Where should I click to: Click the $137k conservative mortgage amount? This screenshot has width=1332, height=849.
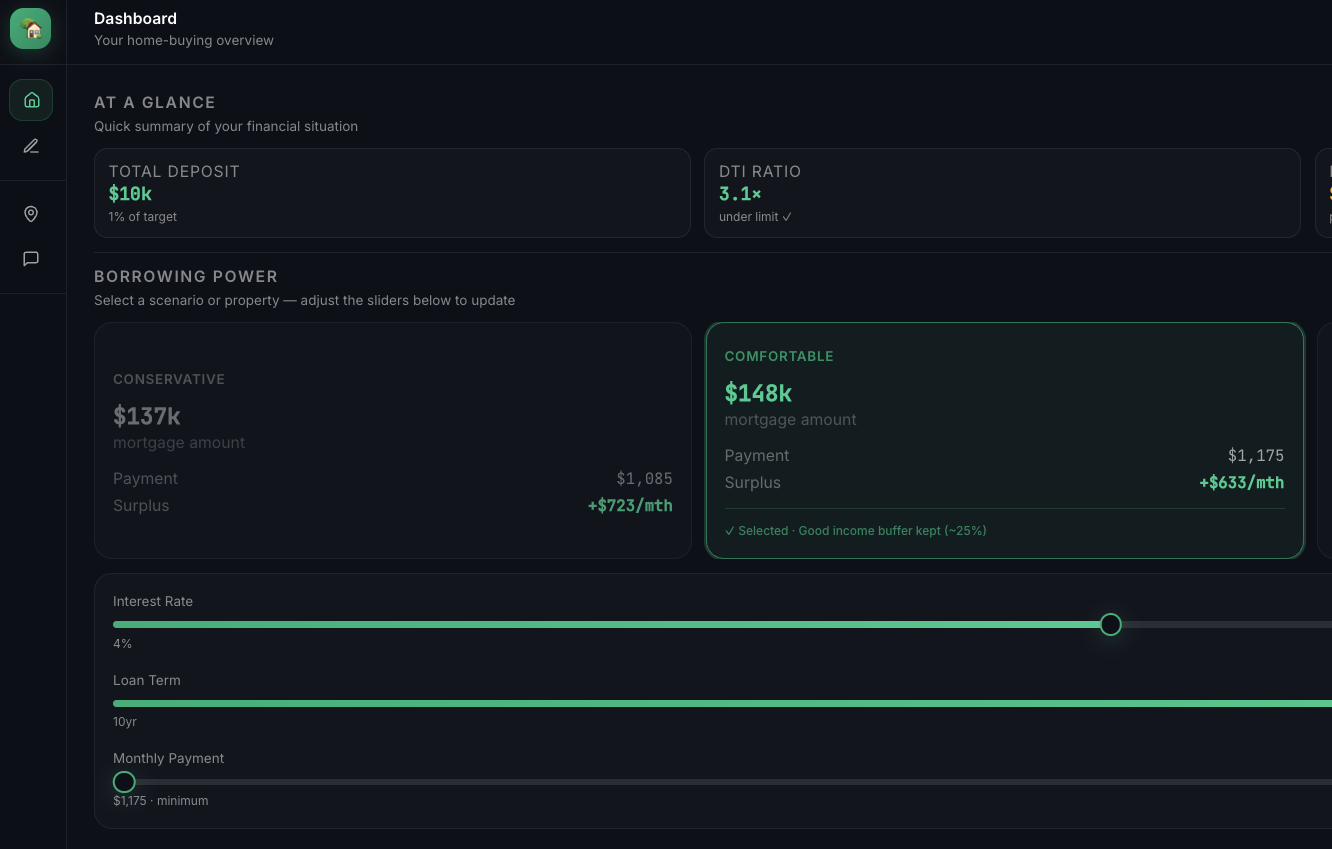click(x=147, y=416)
